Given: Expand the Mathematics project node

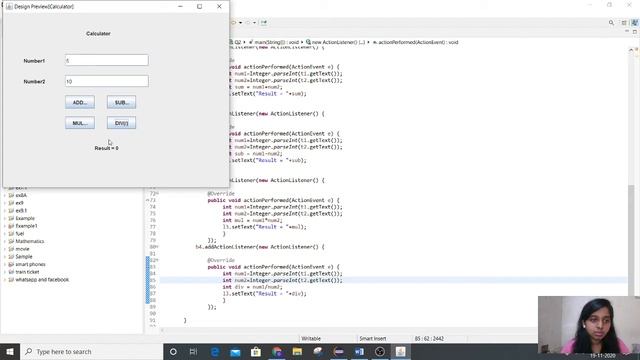Looking at the screenshot, I should point(5,241).
